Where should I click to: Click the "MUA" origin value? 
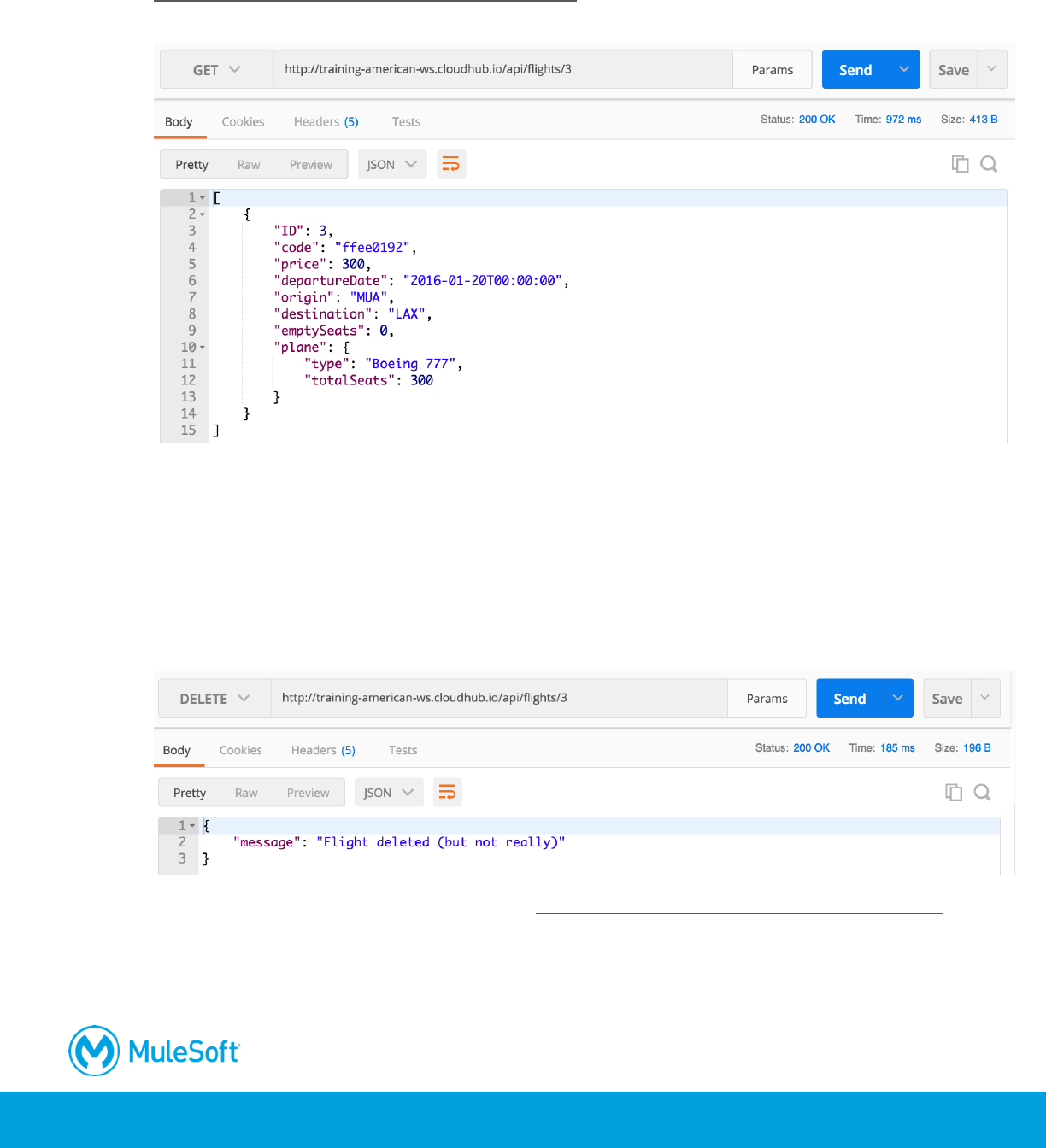[x=368, y=297]
